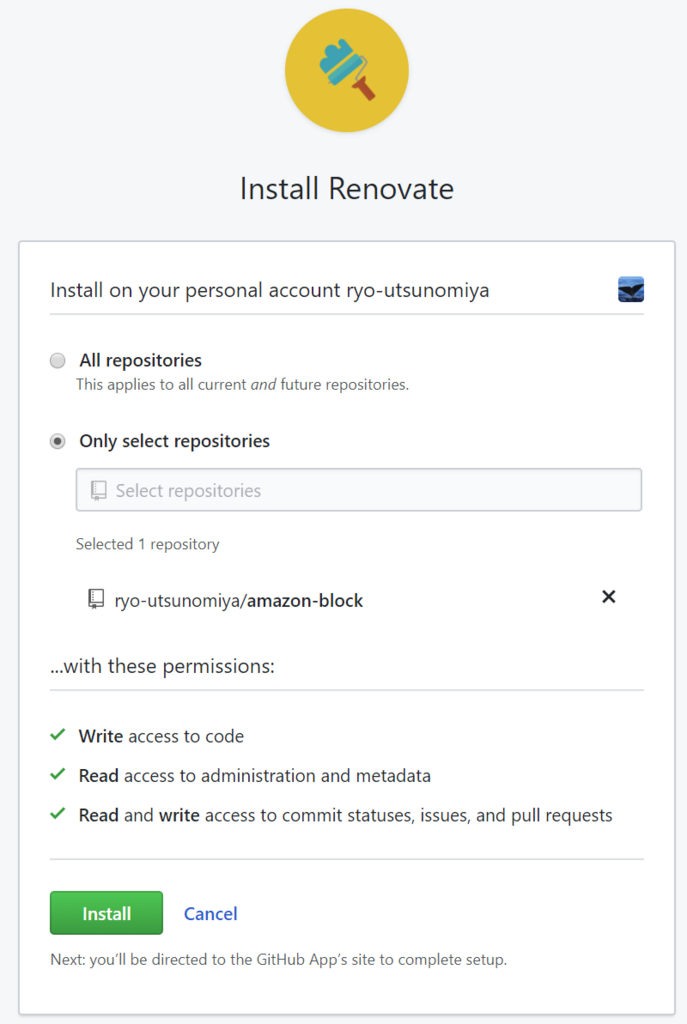
Task: Click the Renovate paint roller logo
Action: click(347, 71)
